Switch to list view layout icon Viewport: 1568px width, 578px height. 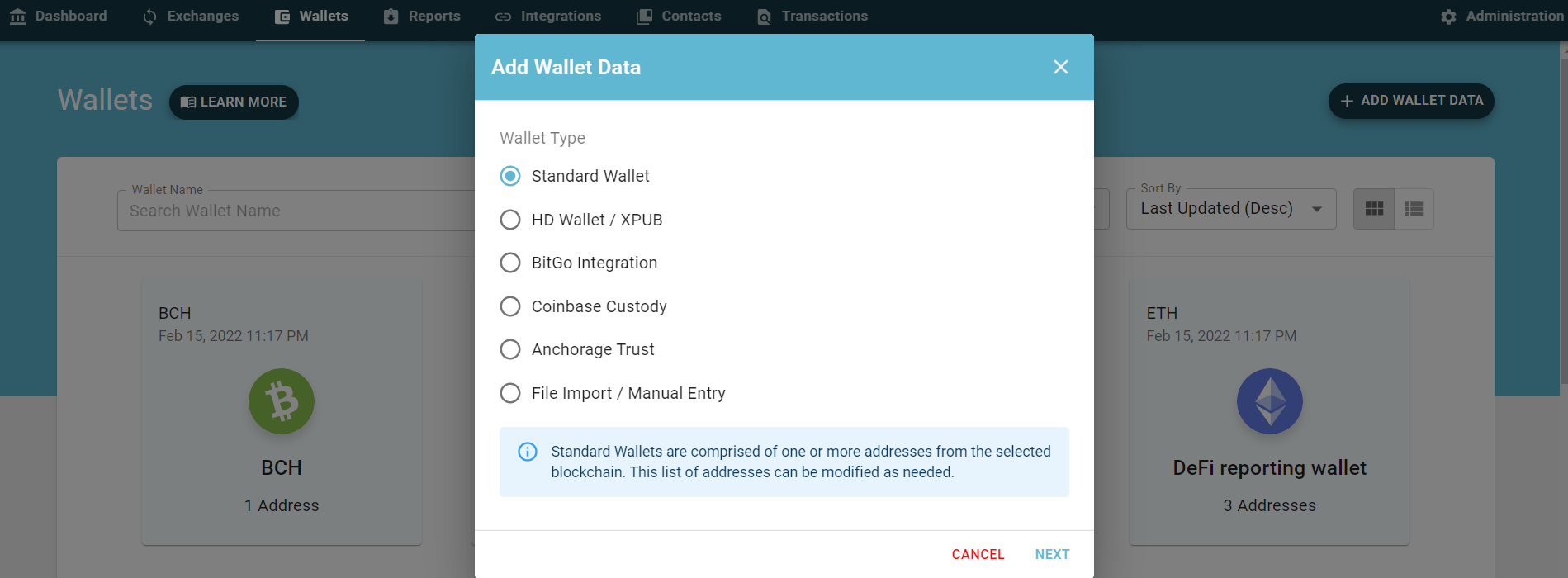1414,209
